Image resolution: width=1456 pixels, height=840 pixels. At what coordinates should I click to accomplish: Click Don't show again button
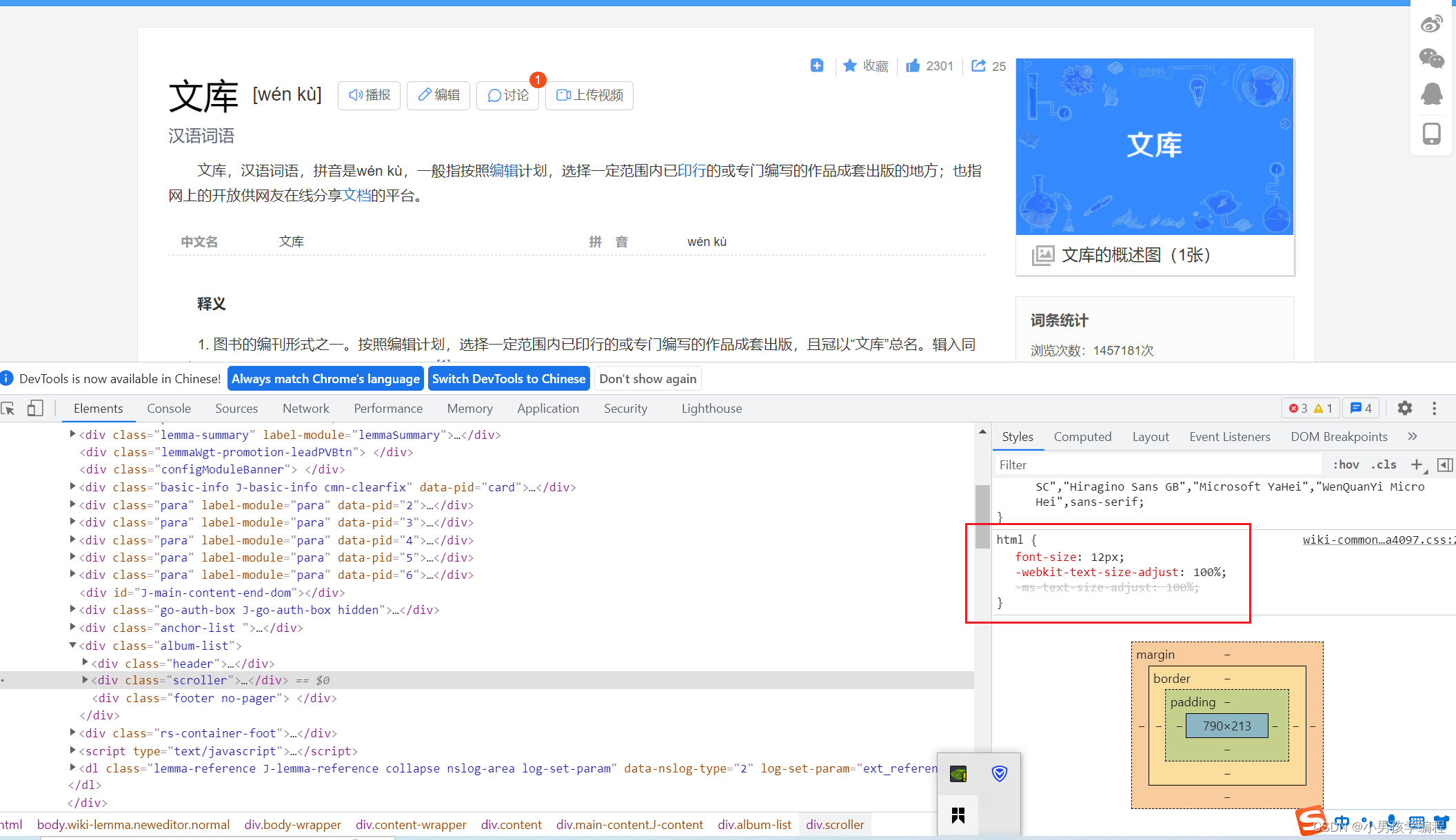tap(647, 378)
